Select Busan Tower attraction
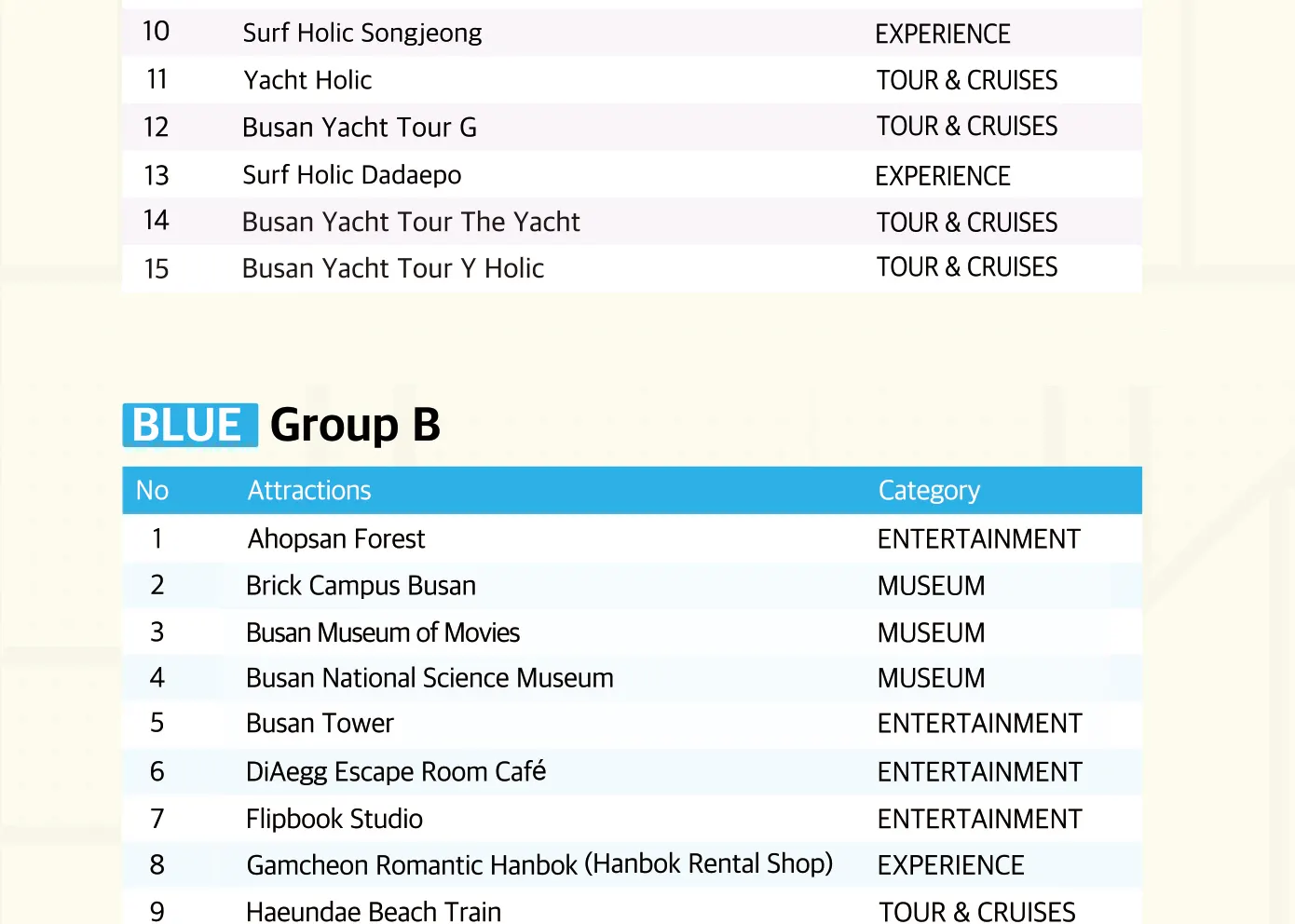 point(320,723)
